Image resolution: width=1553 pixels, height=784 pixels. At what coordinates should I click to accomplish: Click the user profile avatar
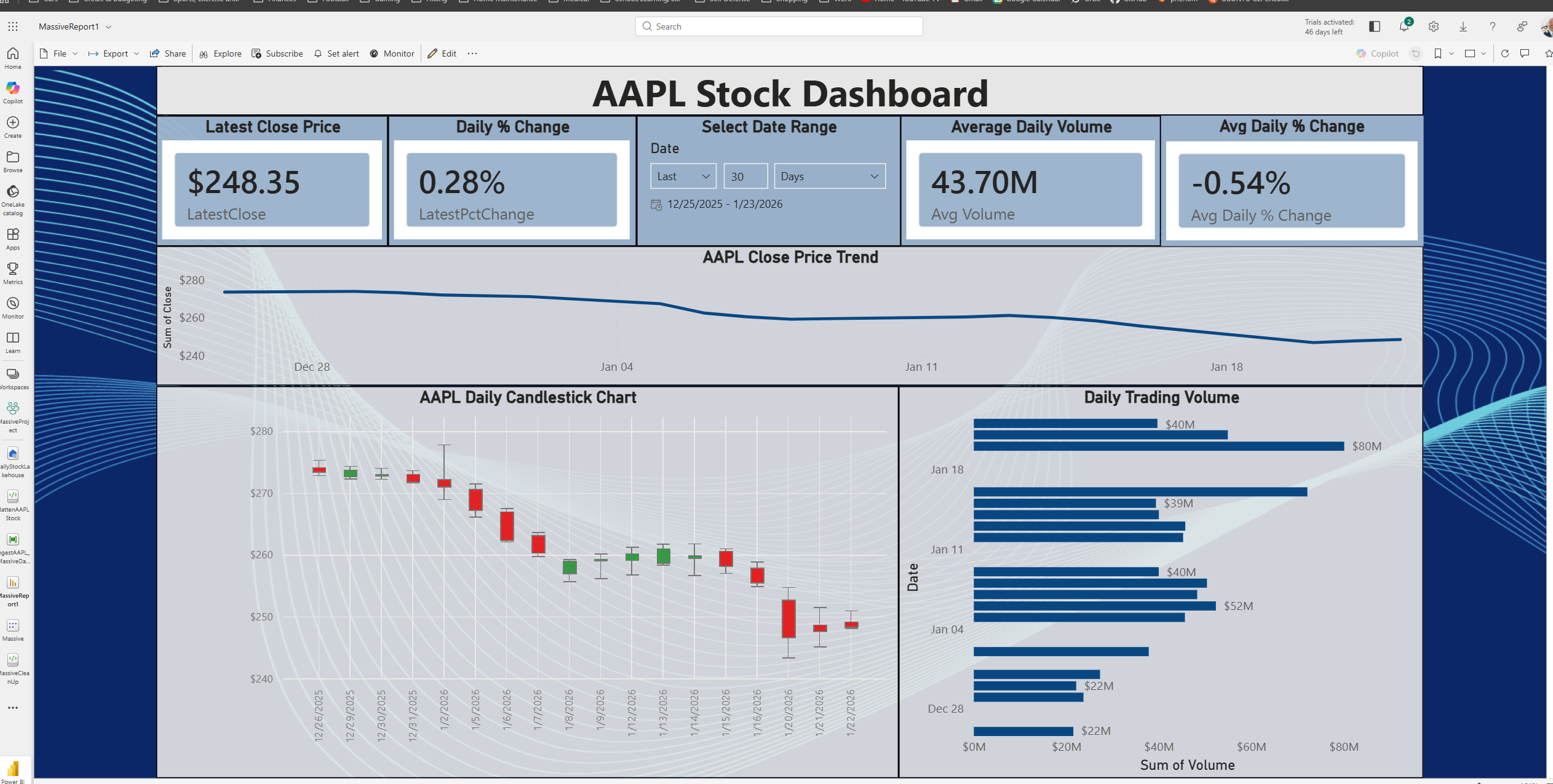[1547, 26]
